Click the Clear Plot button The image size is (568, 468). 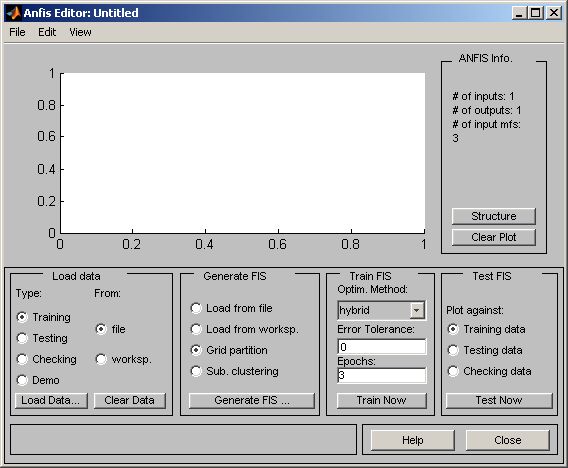pyautogui.click(x=494, y=237)
